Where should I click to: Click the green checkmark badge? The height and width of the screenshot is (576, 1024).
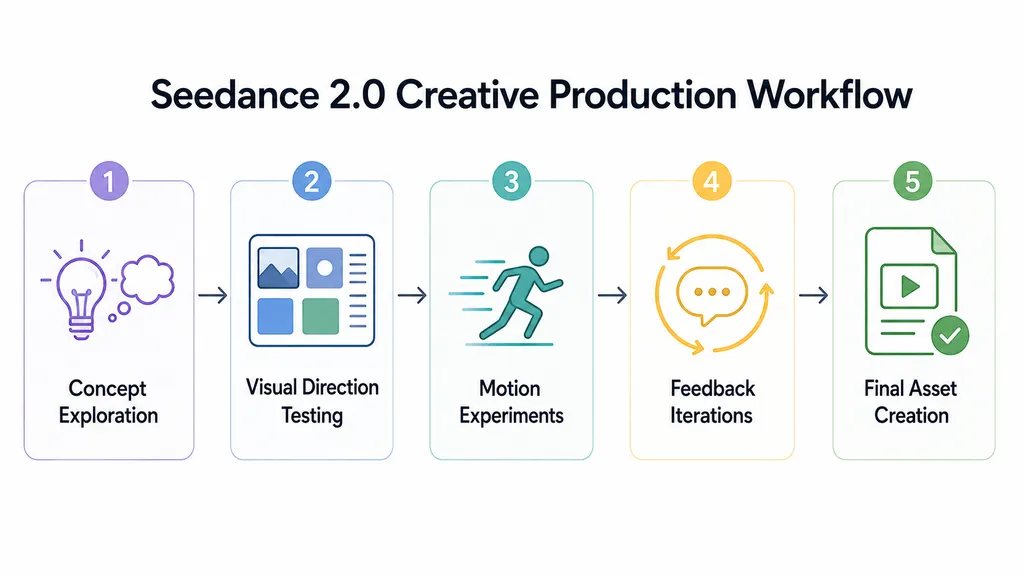(950, 335)
